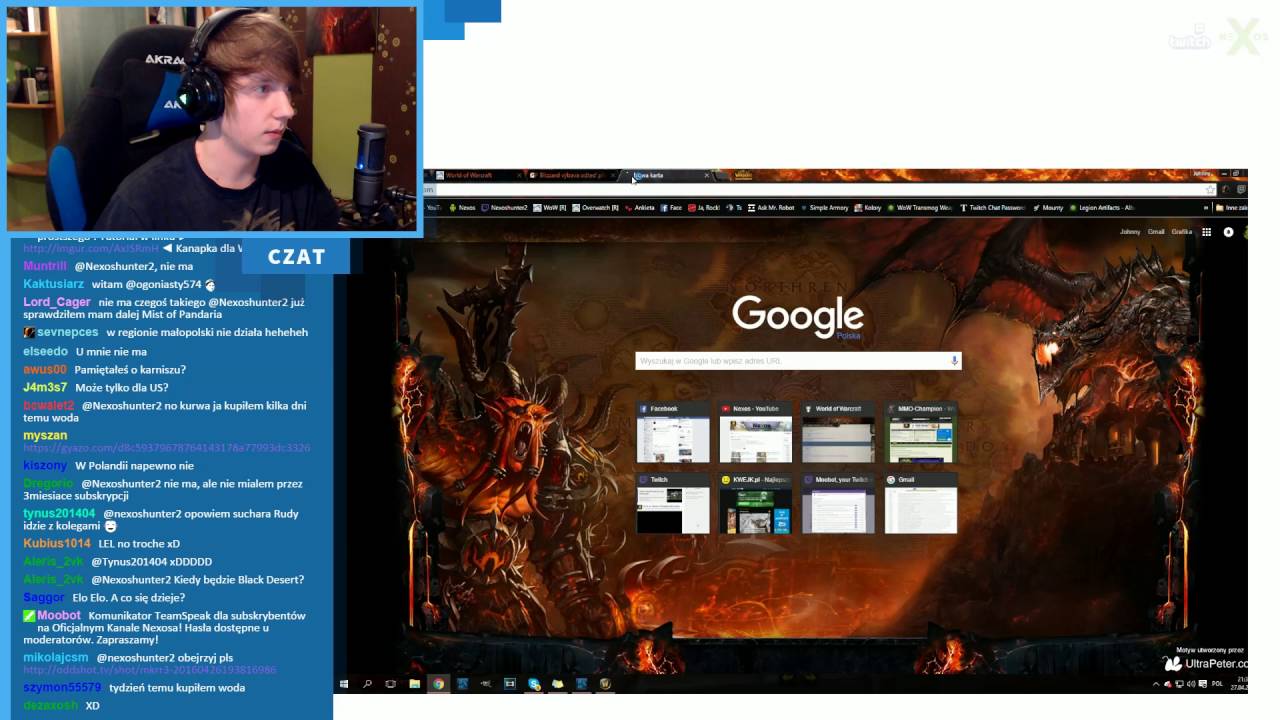The height and width of the screenshot is (720, 1280).
Task: Open the Gmail most-visited thumbnail
Action: (921, 503)
